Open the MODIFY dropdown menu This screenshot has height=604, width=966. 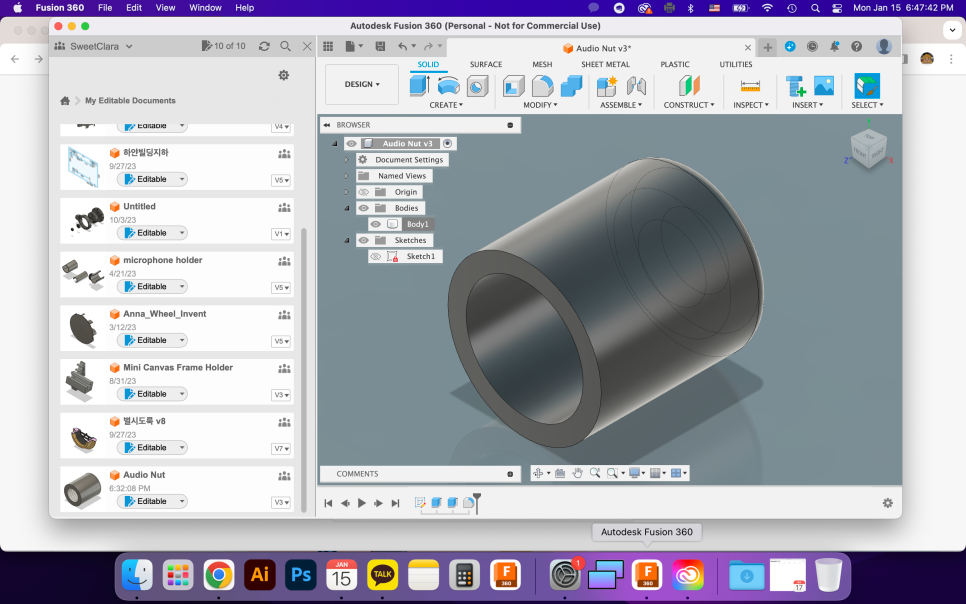(x=540, y=105)
